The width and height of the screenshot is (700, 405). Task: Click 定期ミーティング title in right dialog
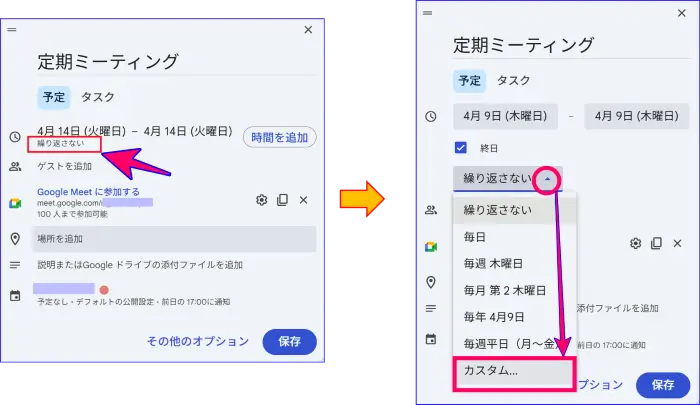524,46
